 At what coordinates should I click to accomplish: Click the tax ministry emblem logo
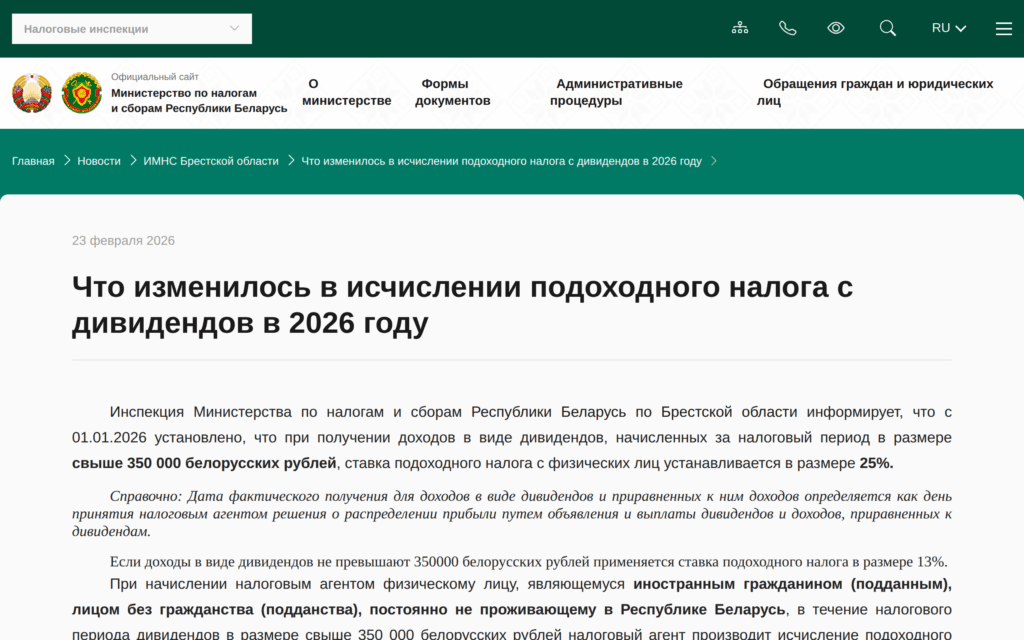point(82,93)
